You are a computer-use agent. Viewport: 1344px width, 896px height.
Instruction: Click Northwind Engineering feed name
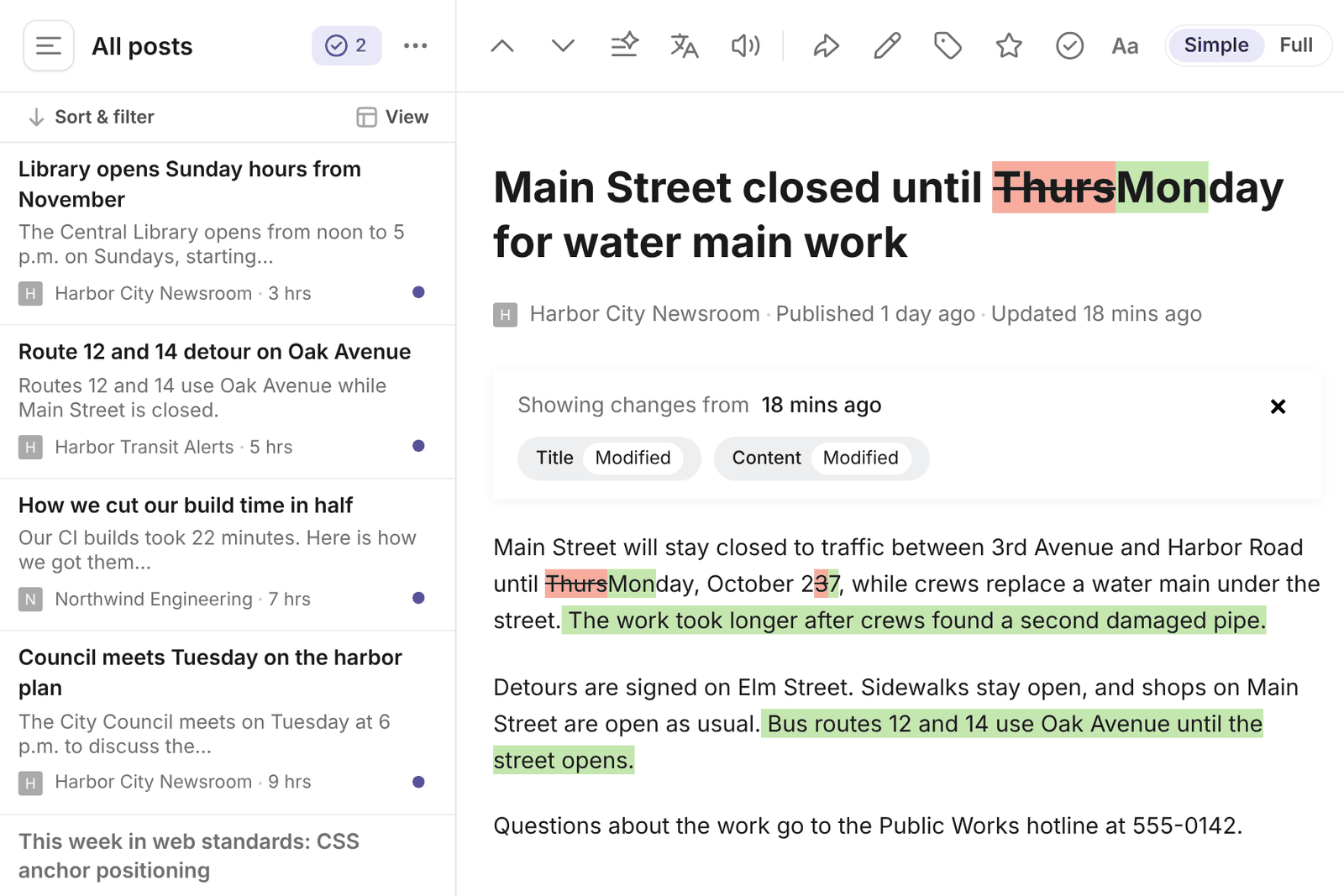(154, 599)
